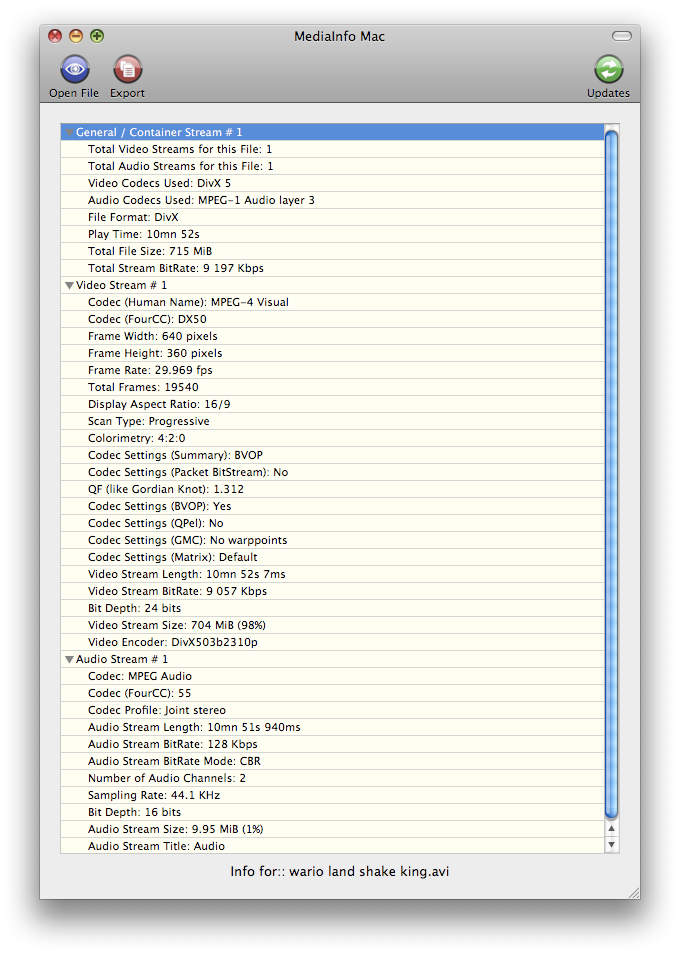Select row Codec Settings (GMC): No warppoints
This screenshot has height=954, width=680.
(x=332, y=541)
